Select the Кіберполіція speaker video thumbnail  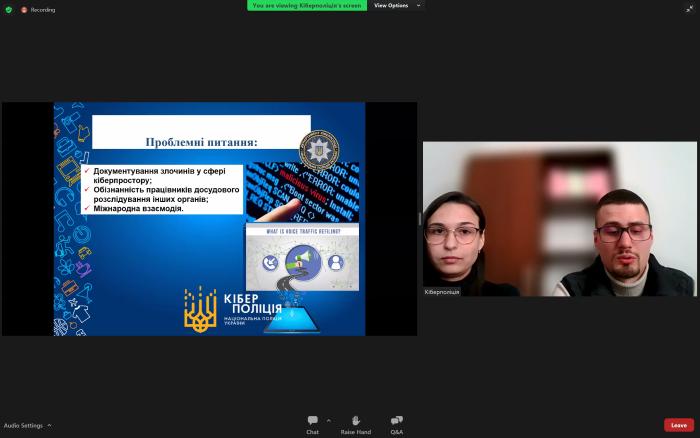pyautogui.click(x=559, y=218)
